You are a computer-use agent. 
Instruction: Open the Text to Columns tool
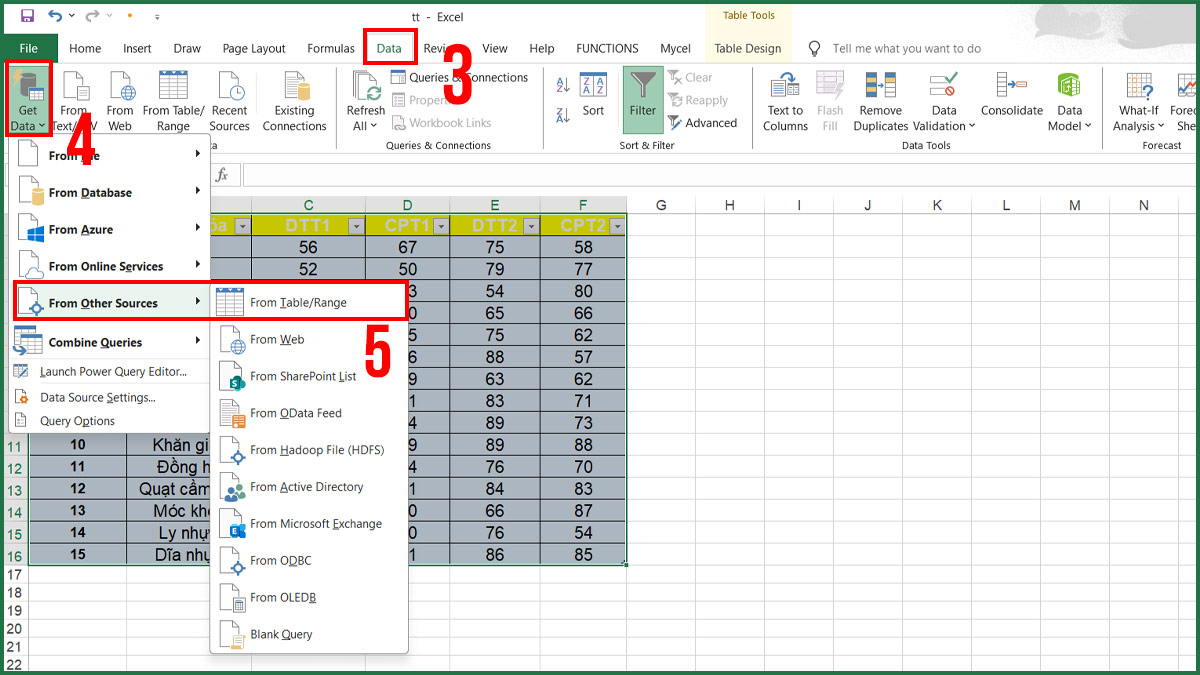click(x=785, y=99)
